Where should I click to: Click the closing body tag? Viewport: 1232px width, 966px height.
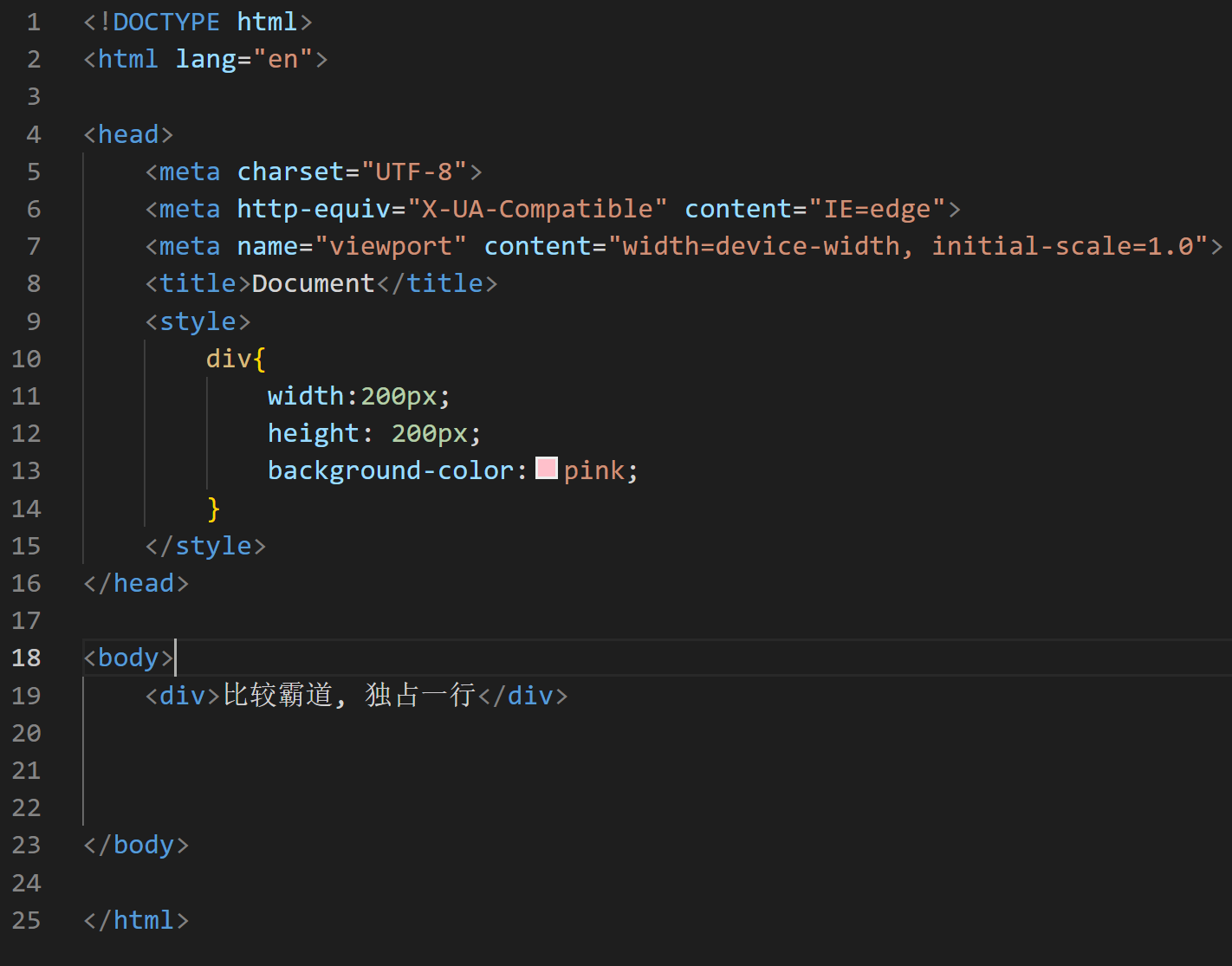tap(136, 845)
